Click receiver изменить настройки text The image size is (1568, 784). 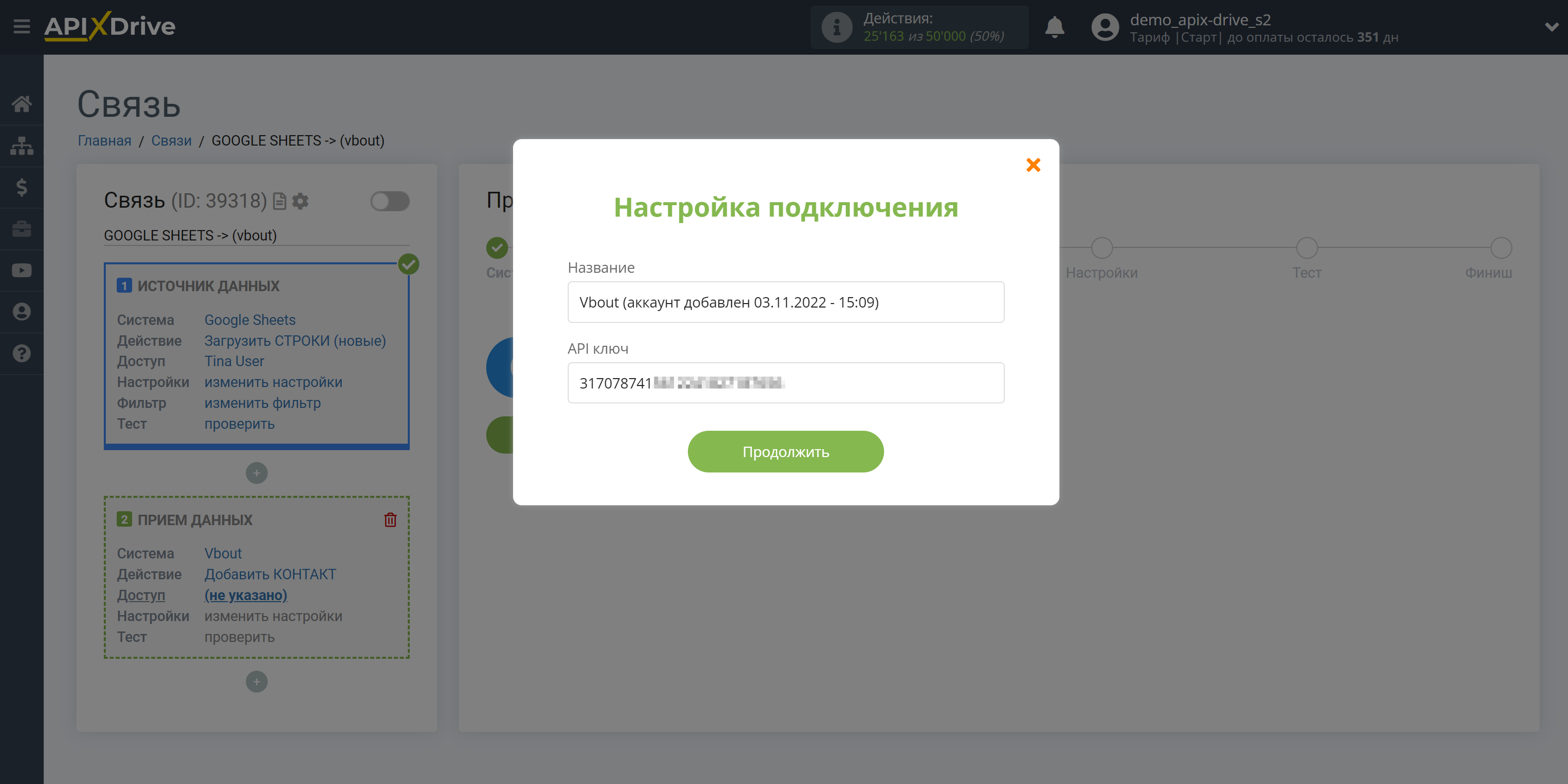coord(273,616)
